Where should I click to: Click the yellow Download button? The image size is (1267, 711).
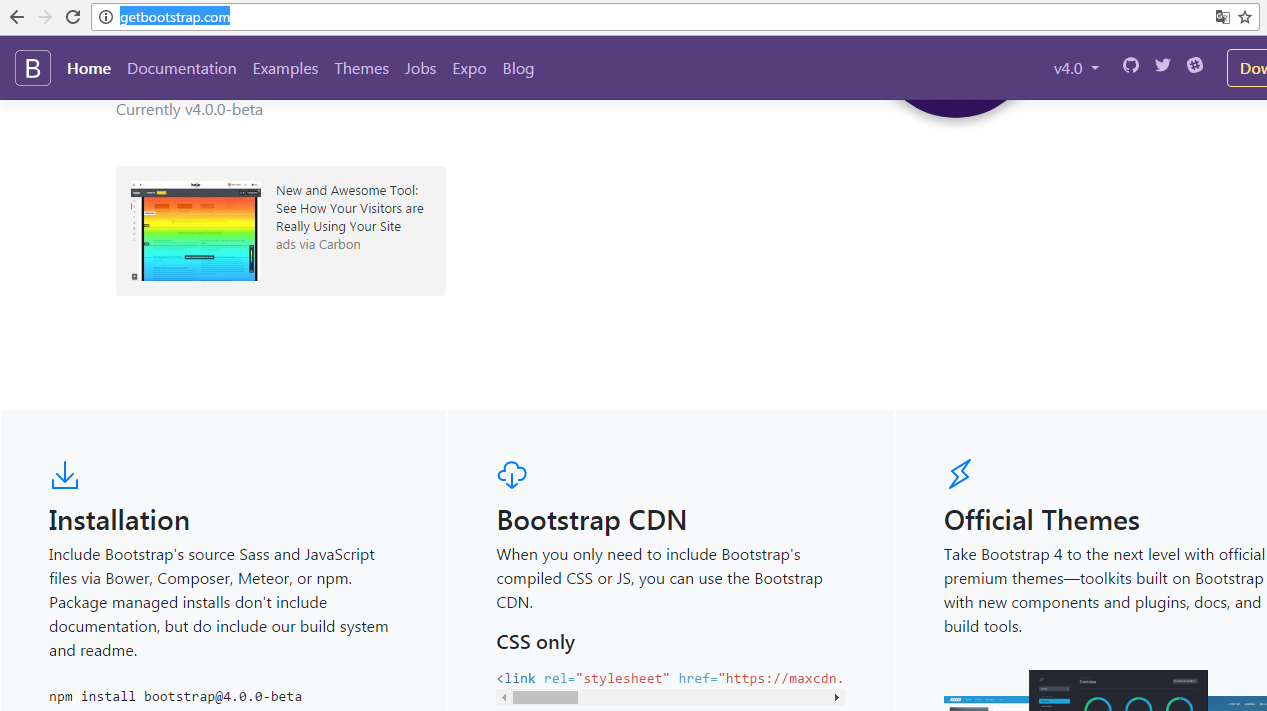[1247, 68]
